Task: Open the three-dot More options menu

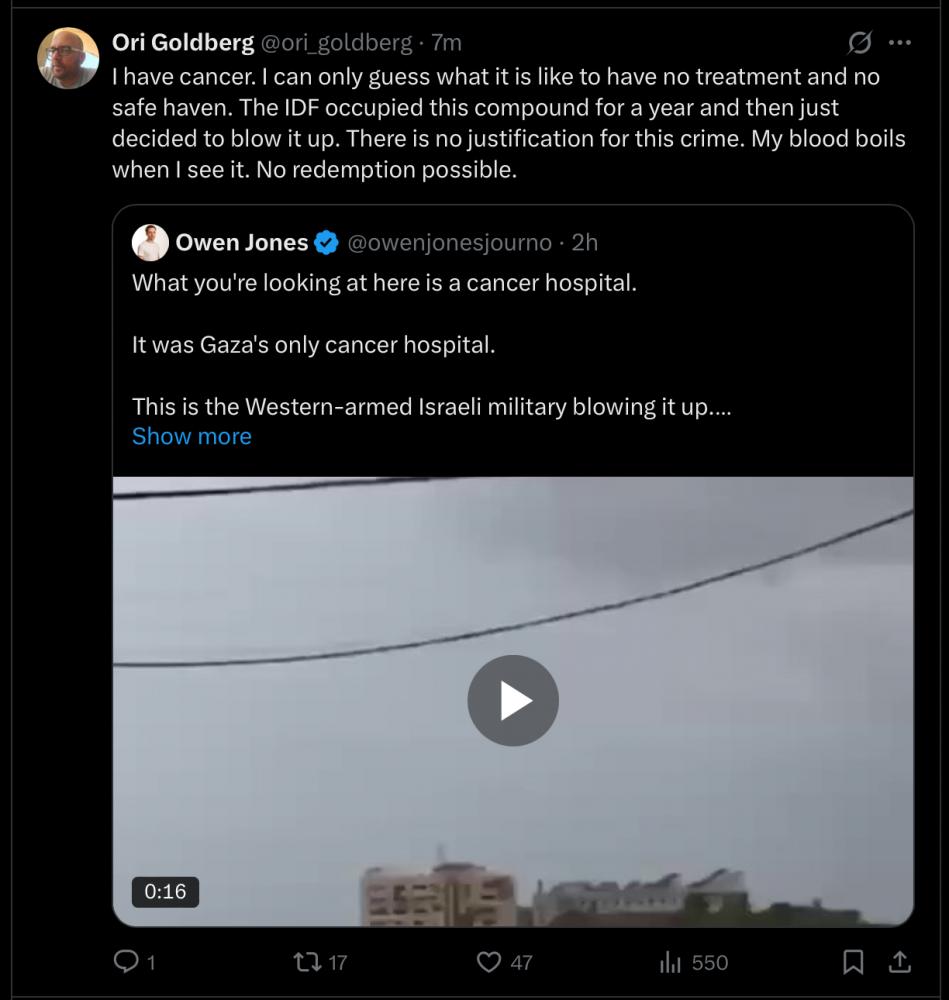Action: pyautogui.click(x=900, y=43)
